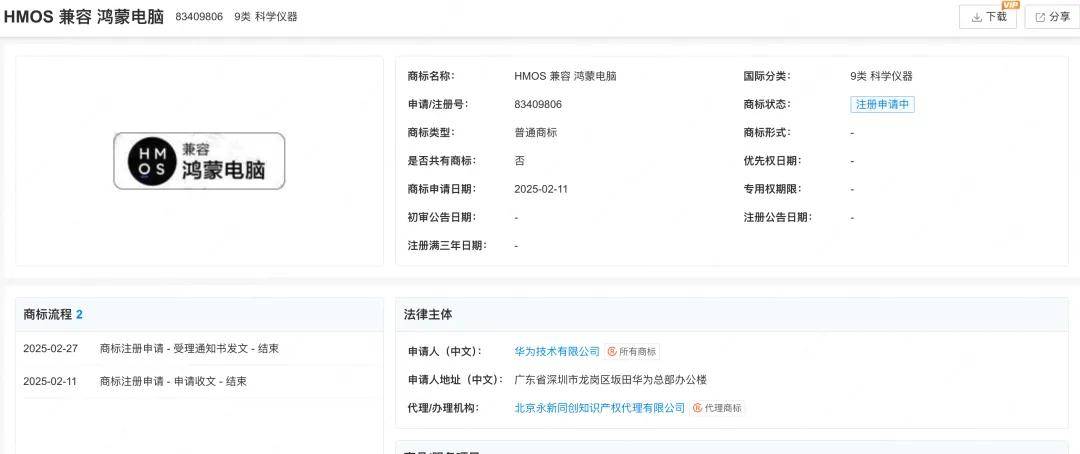Click the 专用权期限 label

tap(773, 189)
